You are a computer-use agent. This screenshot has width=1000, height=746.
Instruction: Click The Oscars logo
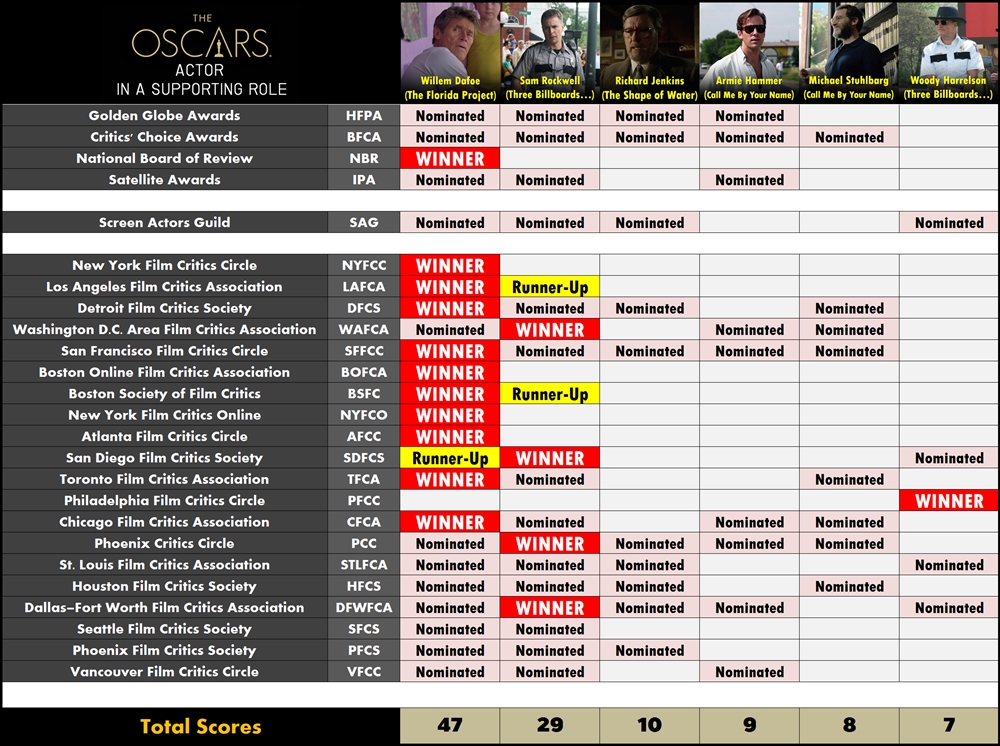point(202,37)
